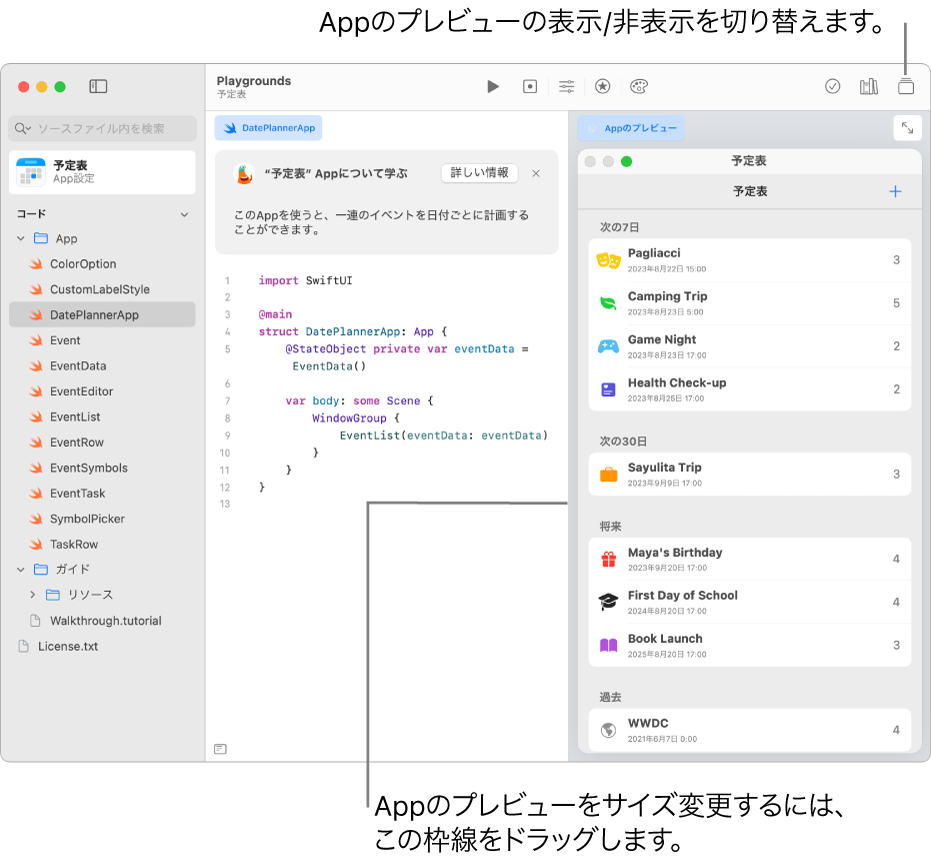The image size is (931, 862).
Task: Select DatePlannerApp file in sidebar
Action: pos(102,315)
